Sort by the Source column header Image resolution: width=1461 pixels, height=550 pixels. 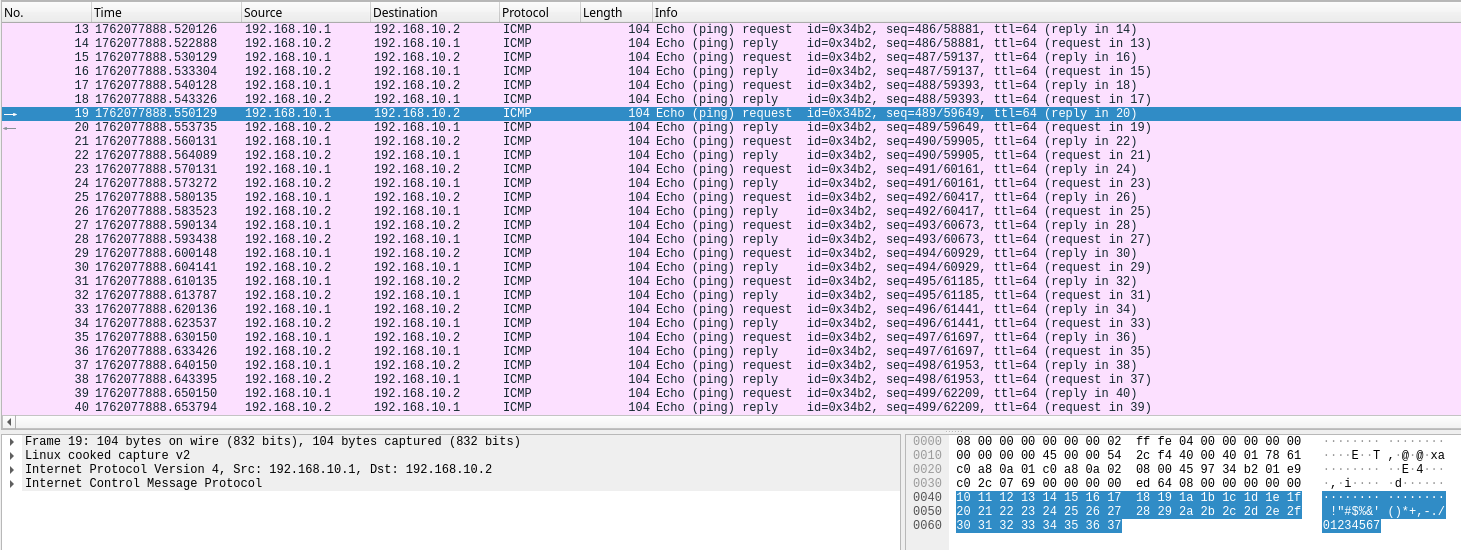(305, 13)
